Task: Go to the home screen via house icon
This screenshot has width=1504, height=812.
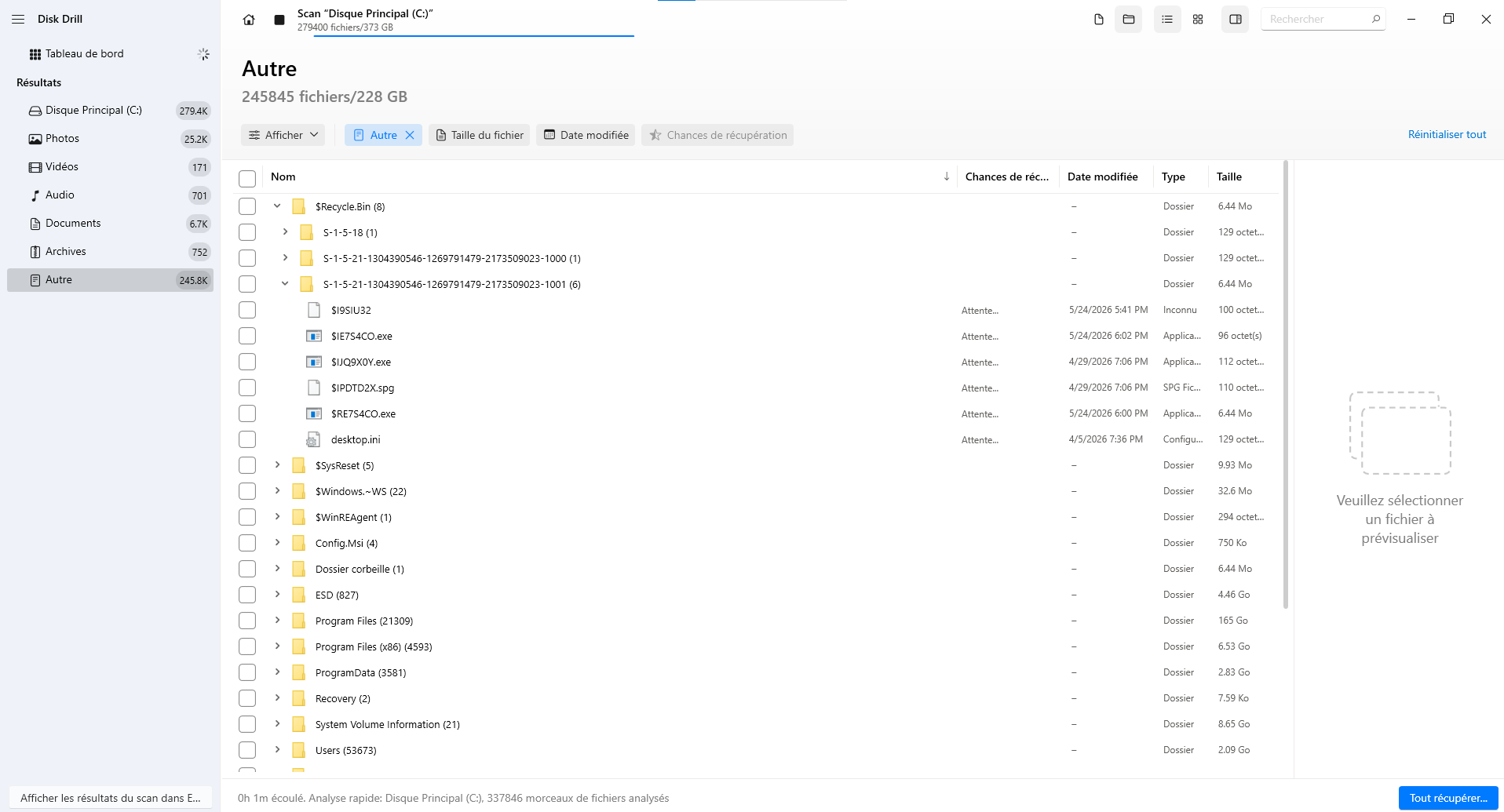Action: tap(249, 20)
